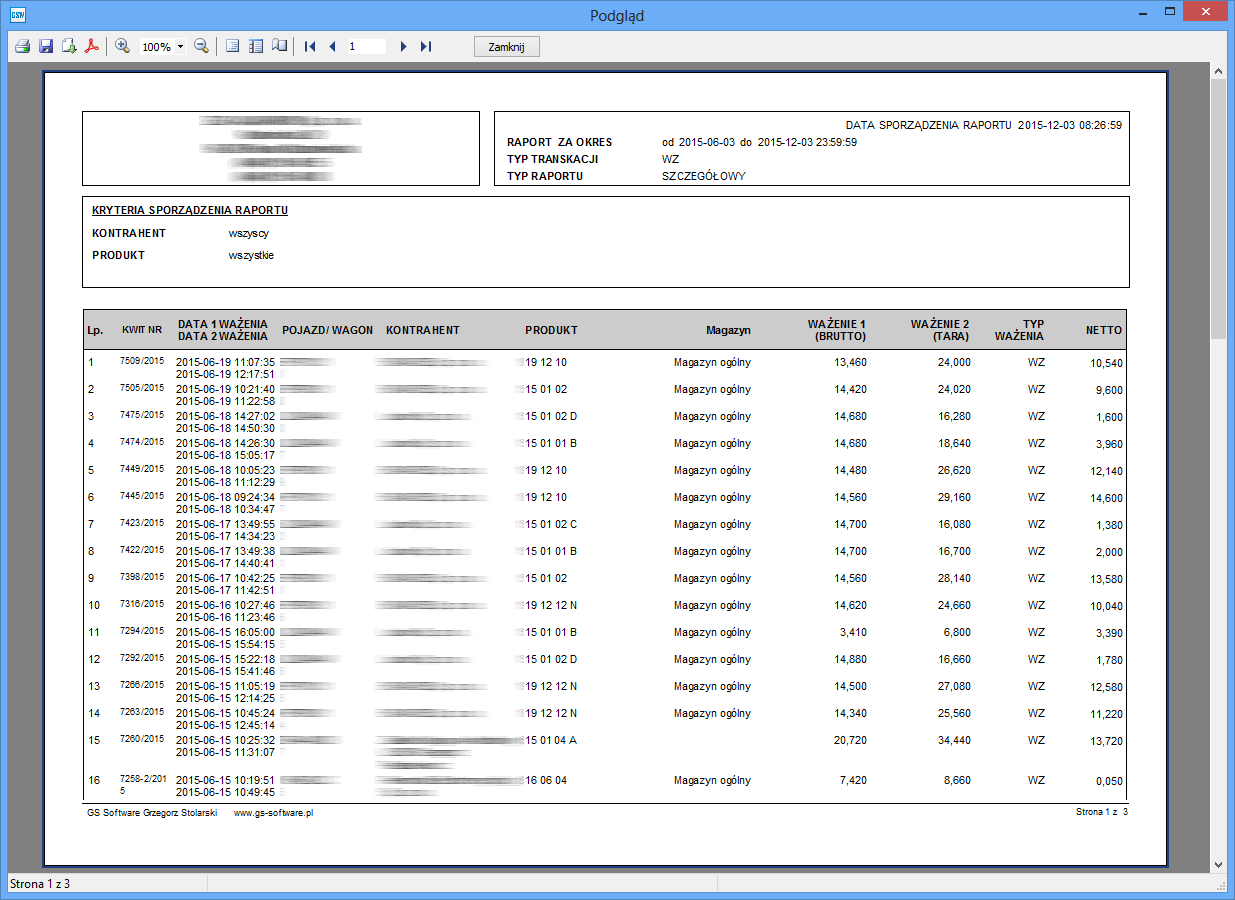Open the 100% zoom level dropdown
Image resolution: width=1235 pixels, height=900 pixels.
180,47
